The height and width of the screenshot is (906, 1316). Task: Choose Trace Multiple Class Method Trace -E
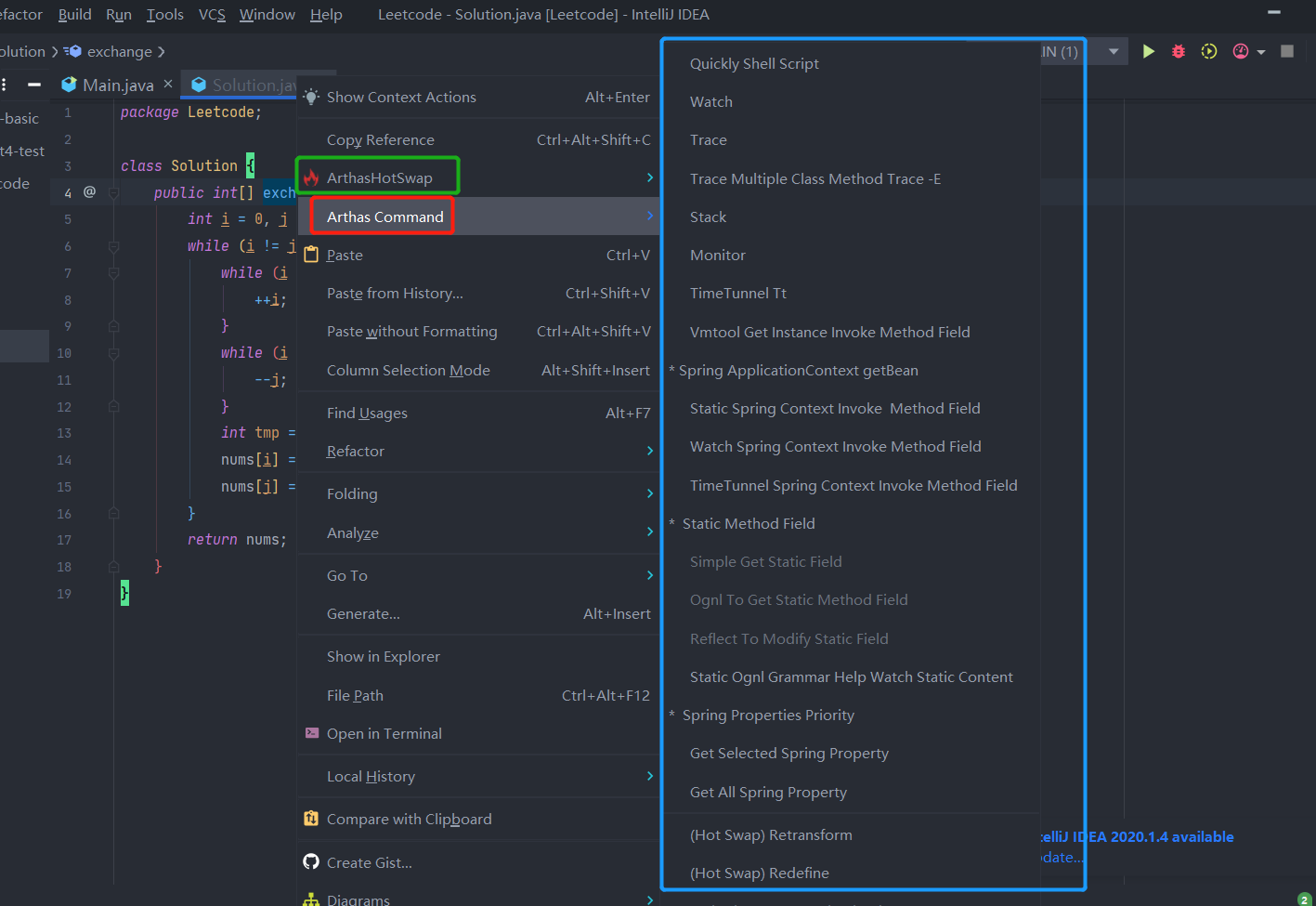coord(852,178)
